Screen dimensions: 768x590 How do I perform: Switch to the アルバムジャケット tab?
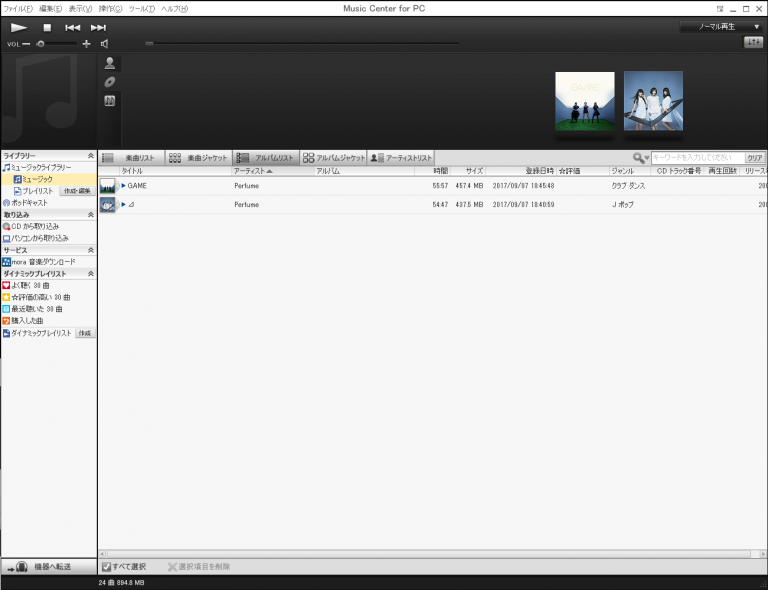click(x=334, y=158)
